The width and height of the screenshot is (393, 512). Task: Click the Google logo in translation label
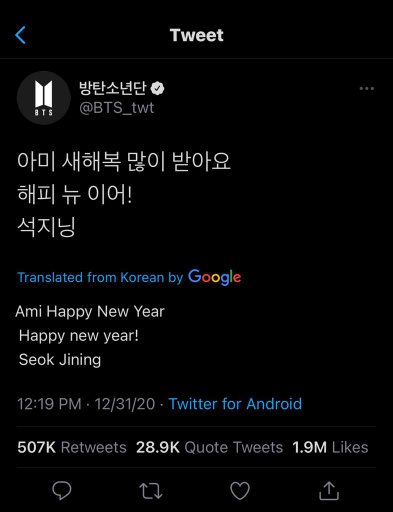(215, 277)
